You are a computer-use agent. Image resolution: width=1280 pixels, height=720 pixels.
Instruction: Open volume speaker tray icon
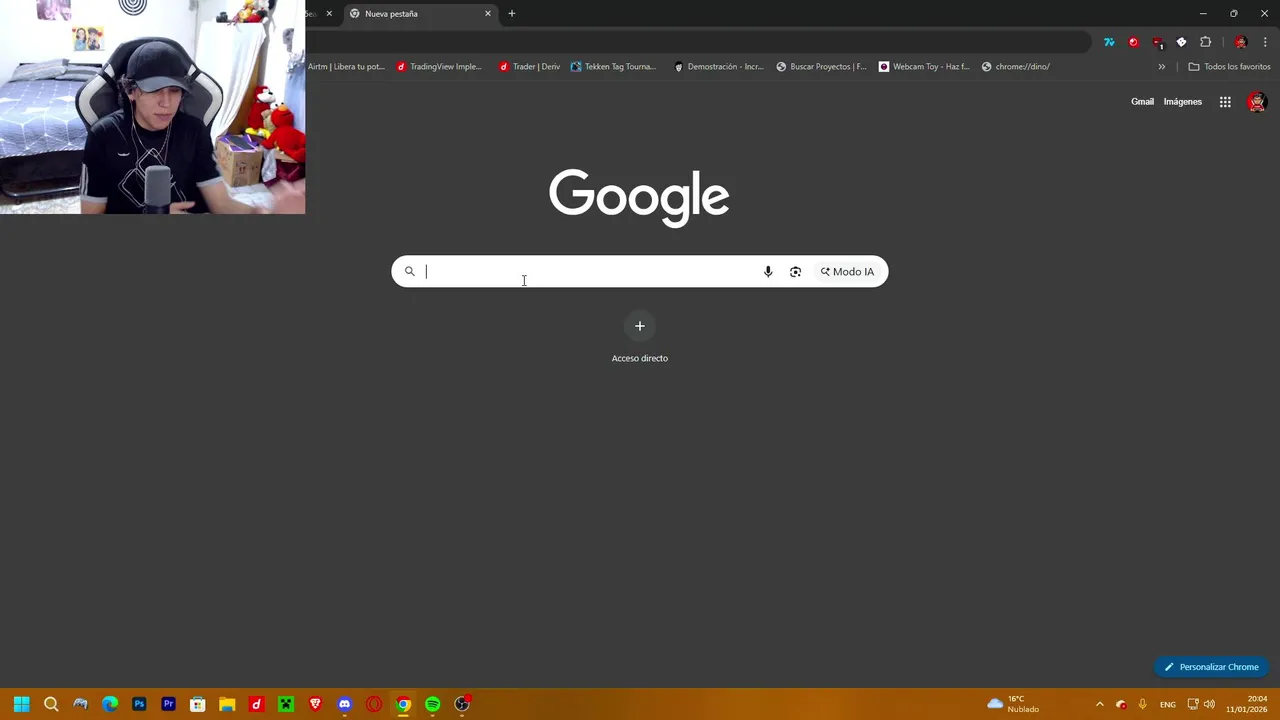[1209, 704]
